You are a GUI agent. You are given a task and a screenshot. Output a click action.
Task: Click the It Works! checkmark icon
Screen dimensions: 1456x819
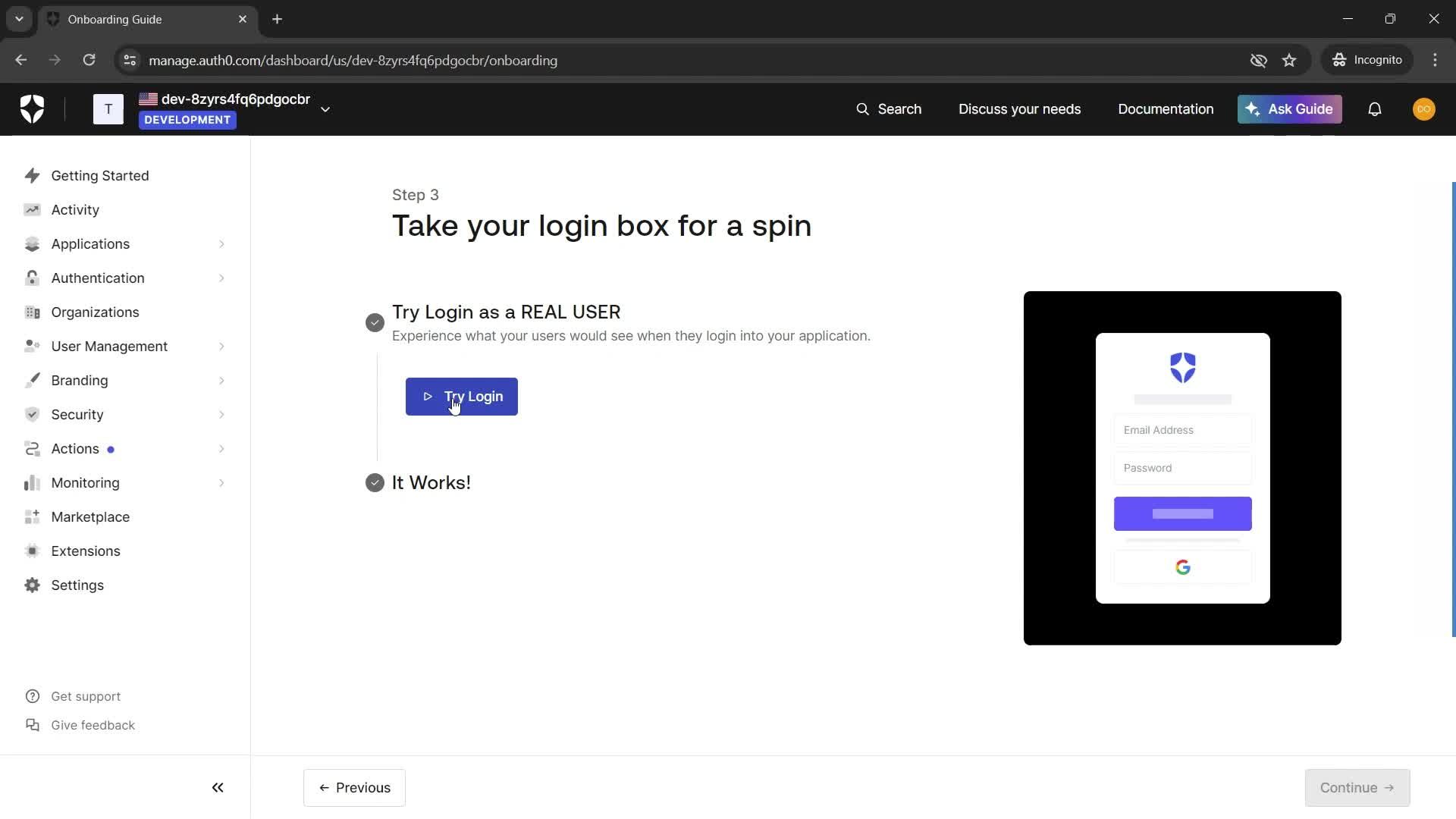point(375,483)
